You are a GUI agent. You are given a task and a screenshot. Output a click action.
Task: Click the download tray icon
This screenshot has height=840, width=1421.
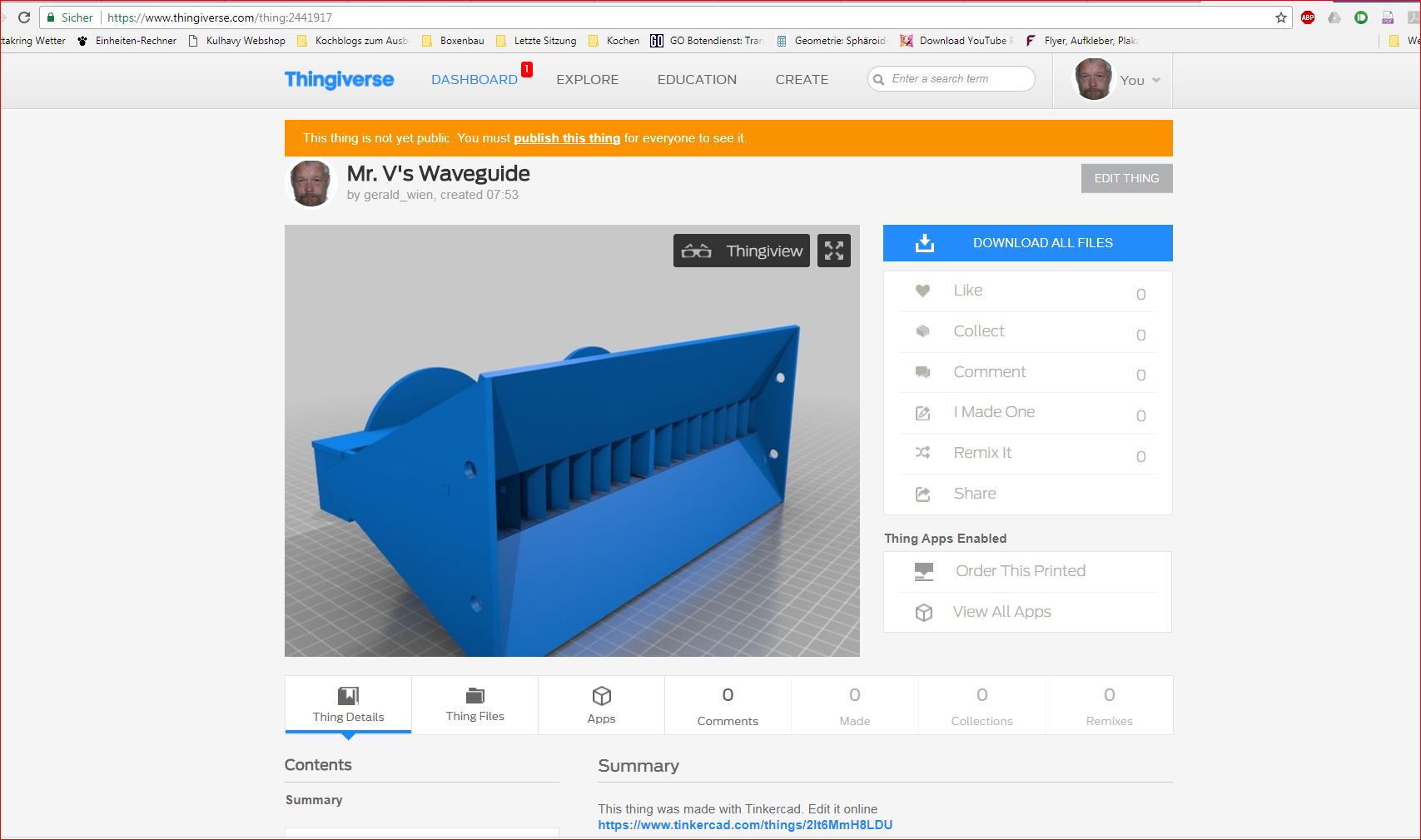click(925, 243)
